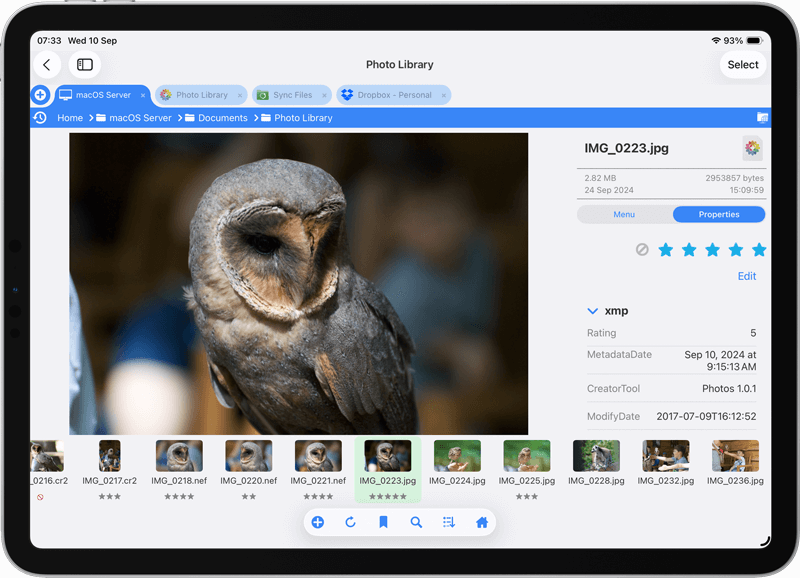Switch to the Sync Files tab

pos(291,95)
